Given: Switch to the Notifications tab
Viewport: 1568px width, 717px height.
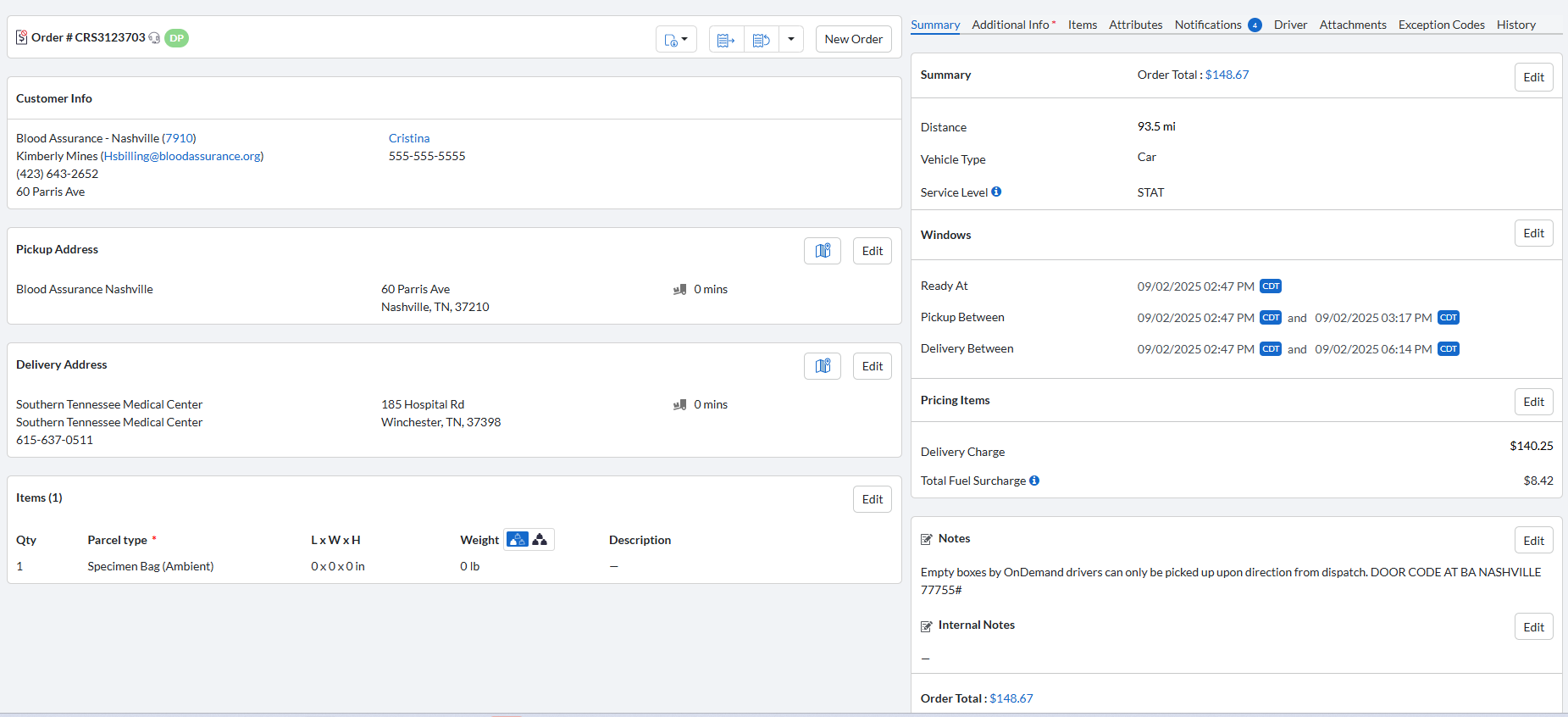Looking at the screenshot, I should [x=1208, y=25].
